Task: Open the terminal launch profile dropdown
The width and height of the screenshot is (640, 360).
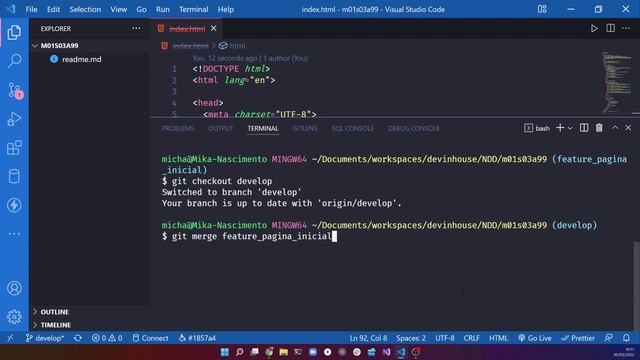Action: (570, 128)
